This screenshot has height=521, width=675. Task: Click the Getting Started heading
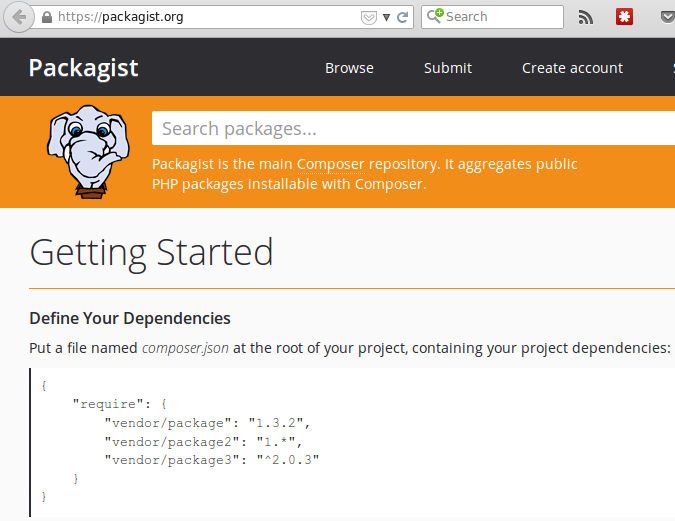coord(151,252)
